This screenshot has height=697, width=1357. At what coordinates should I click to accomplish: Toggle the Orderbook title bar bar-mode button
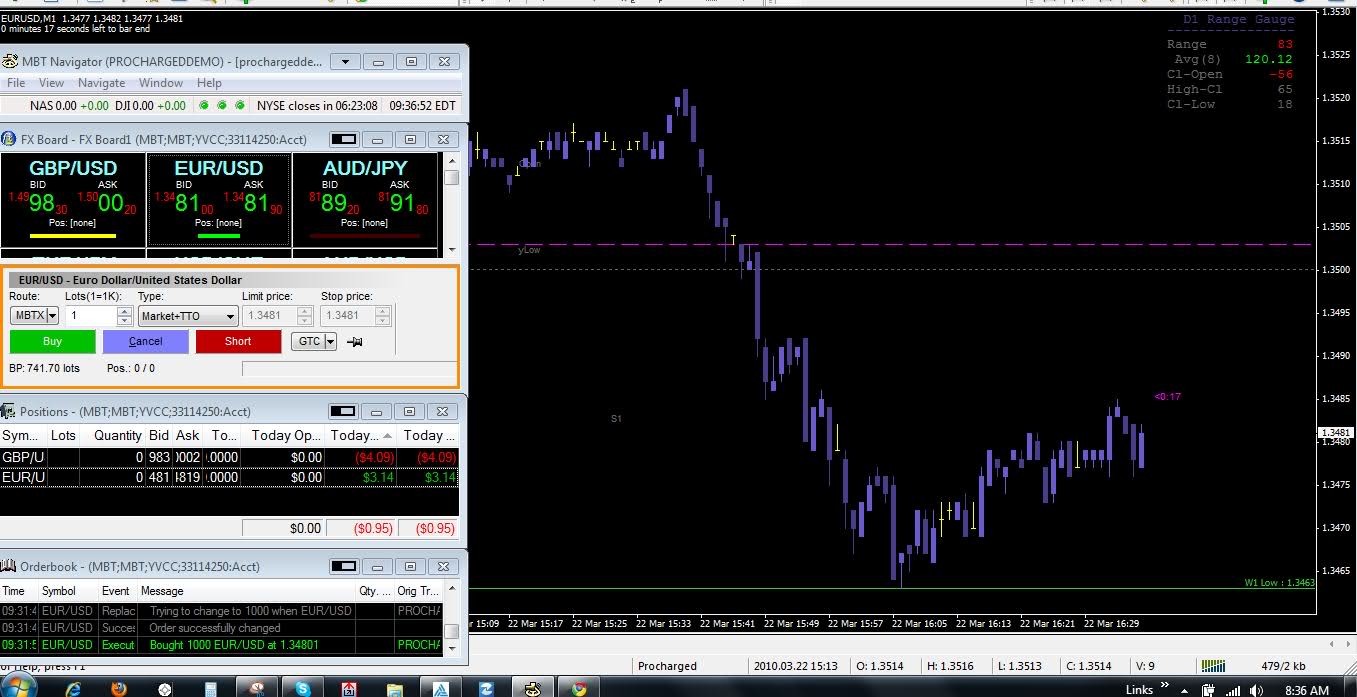pyautogui.click(x=343, y=566)
